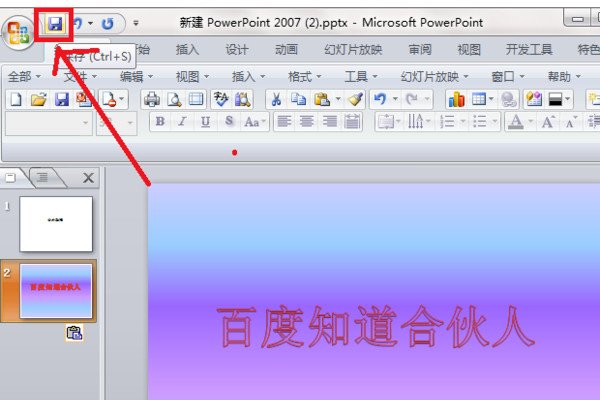Open the 格式 classic menu
The height and width of the screenshot is (400, 600).
point(305,77)
